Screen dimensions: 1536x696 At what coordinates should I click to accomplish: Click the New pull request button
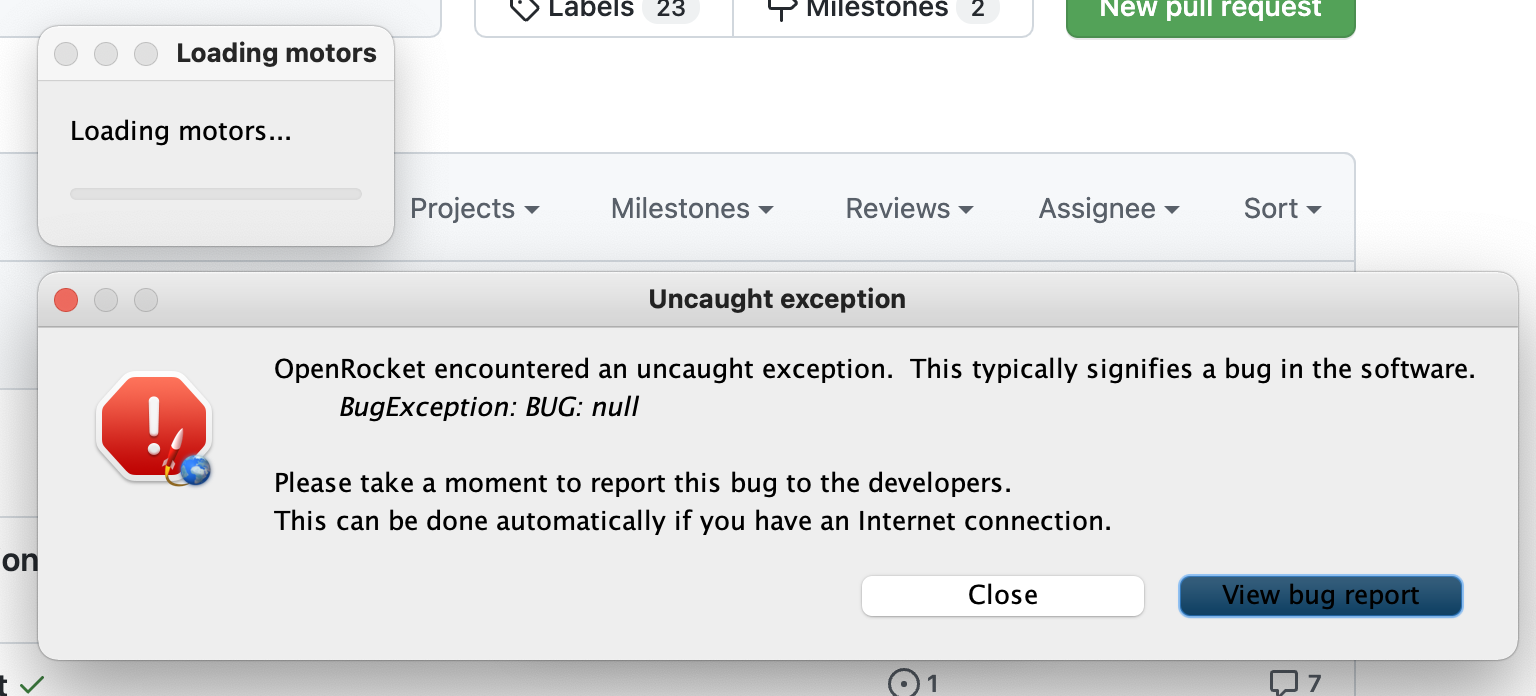pyautogui.click(x=1211, y=12)
